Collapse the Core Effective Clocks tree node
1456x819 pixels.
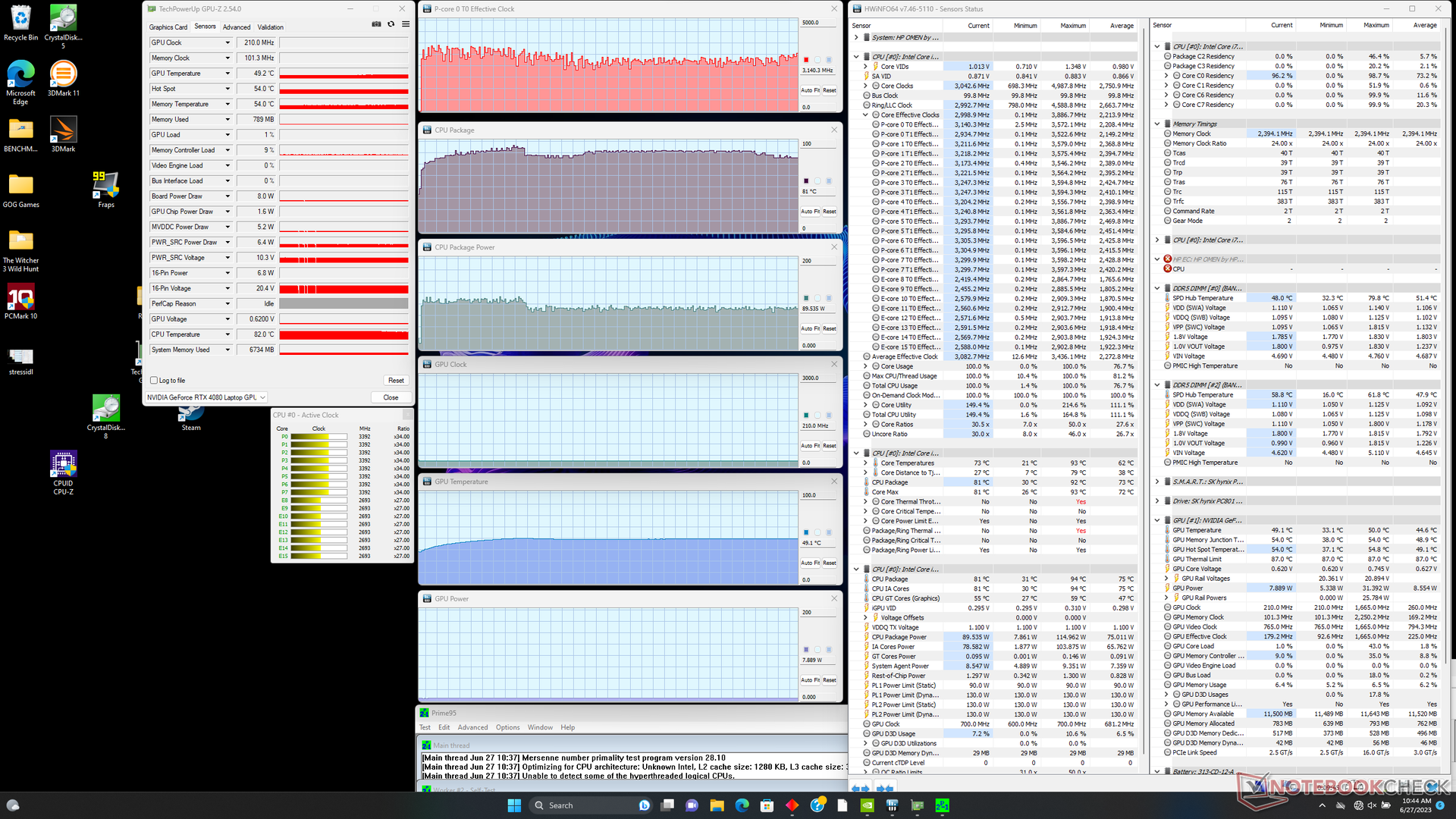coord(866,115)
